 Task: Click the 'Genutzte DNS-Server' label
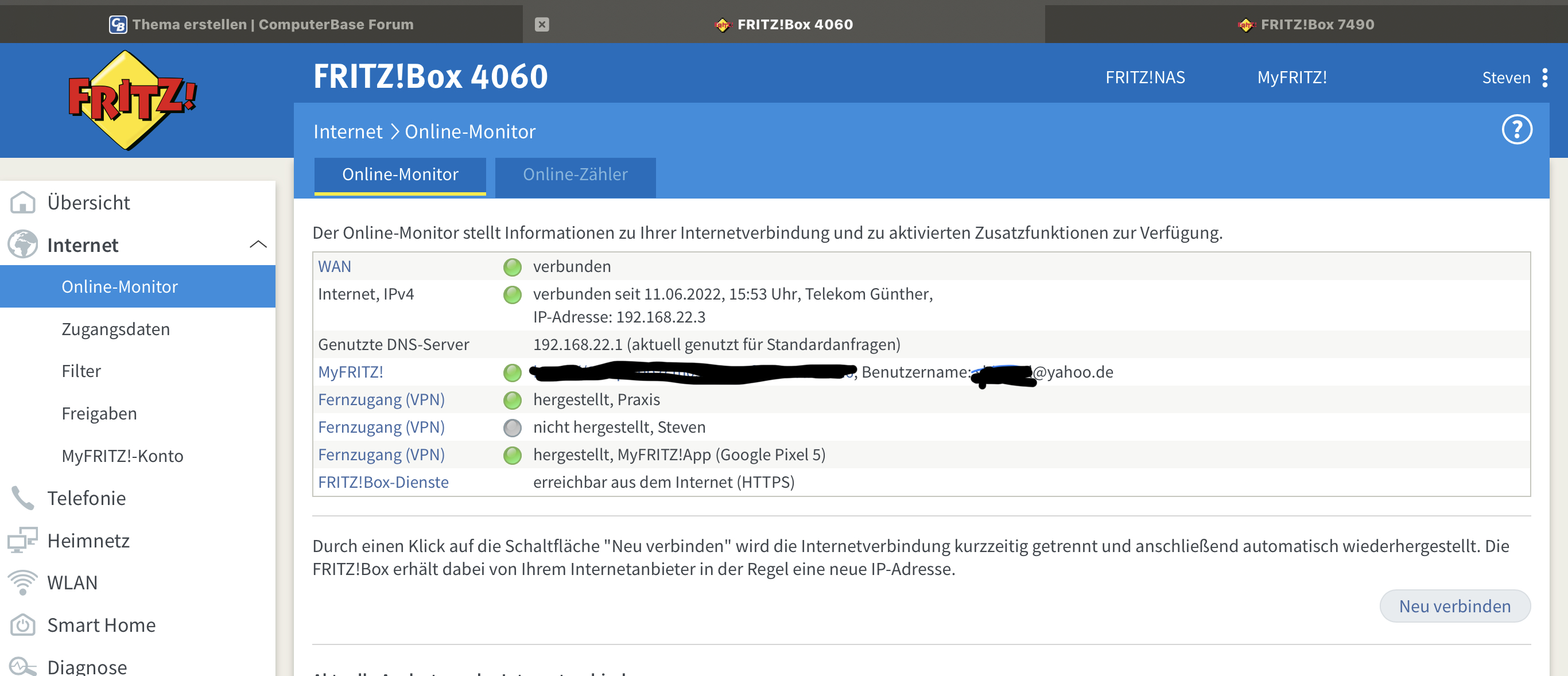pos(393,344)
